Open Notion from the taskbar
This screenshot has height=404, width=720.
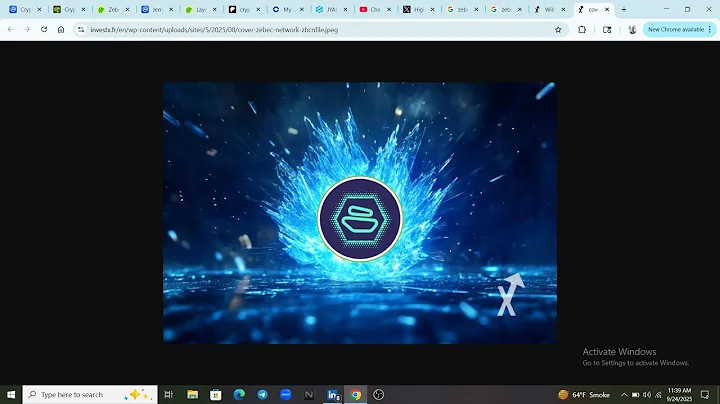(x=309, y=394)
